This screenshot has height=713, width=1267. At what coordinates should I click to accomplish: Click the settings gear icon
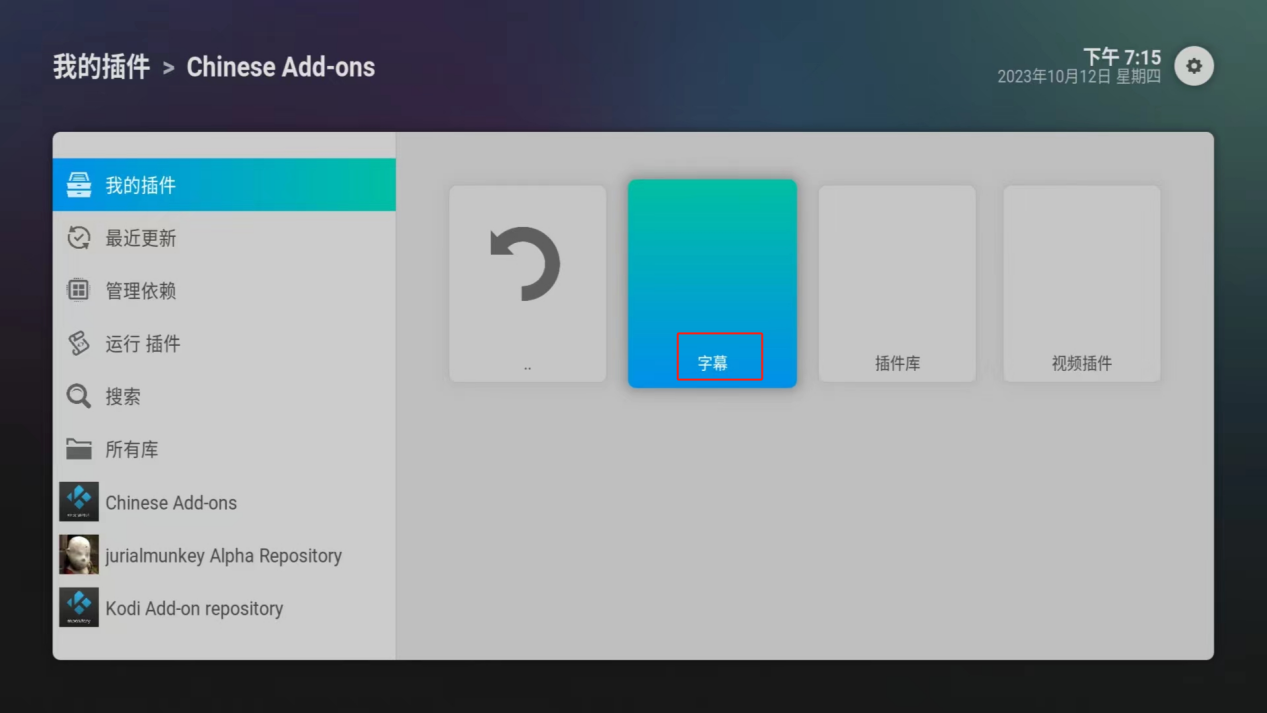pos(1193,66)
